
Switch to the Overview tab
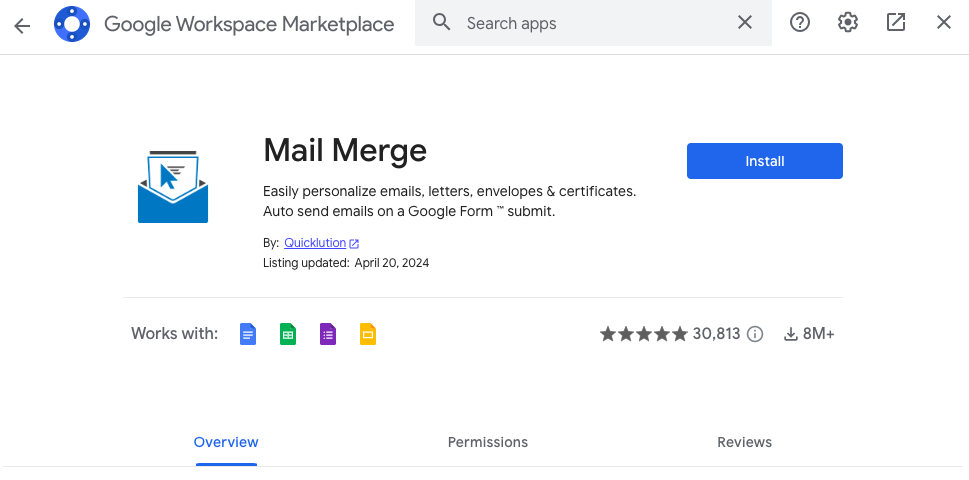226,442
